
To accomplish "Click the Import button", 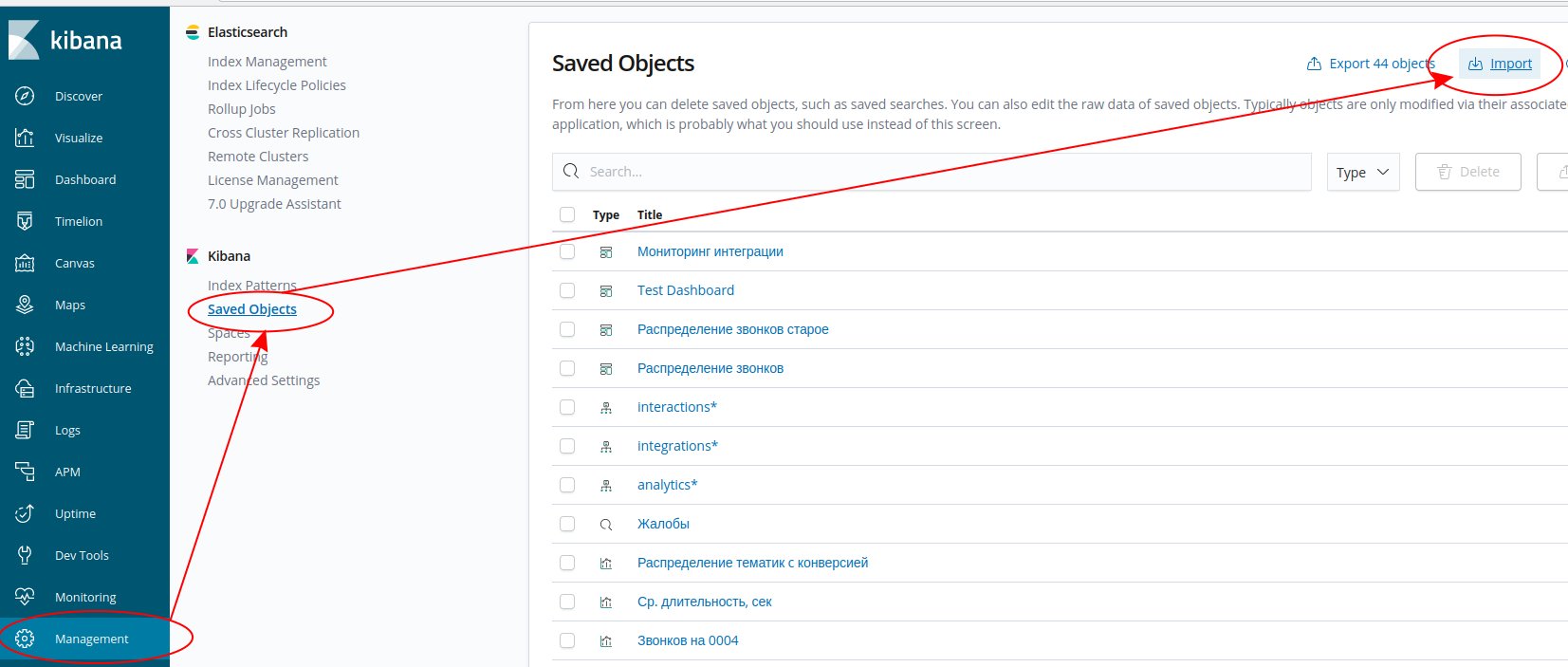I will pos(1500,64).
